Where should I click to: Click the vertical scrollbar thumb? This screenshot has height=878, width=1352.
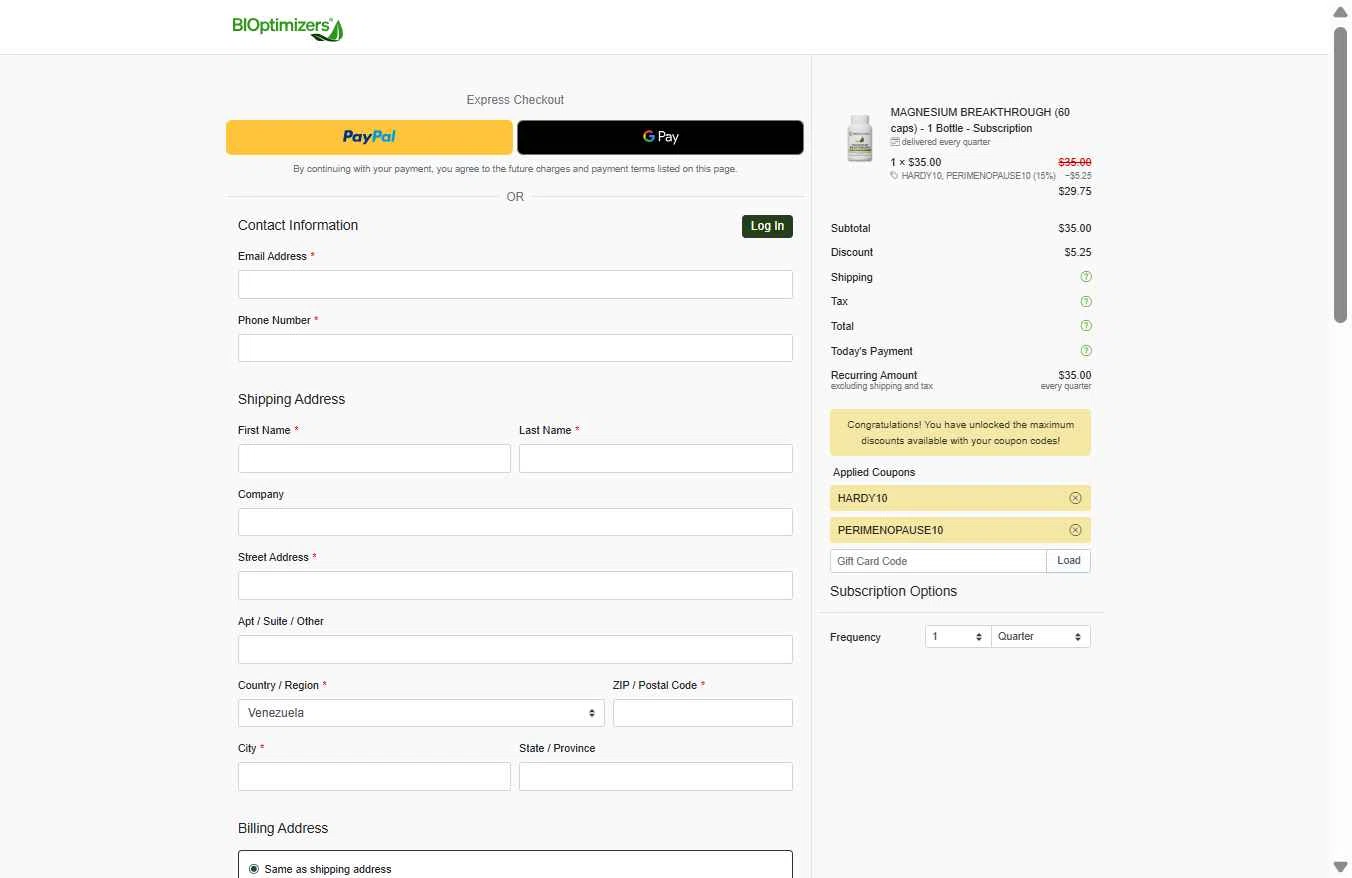coord(1340,174)
